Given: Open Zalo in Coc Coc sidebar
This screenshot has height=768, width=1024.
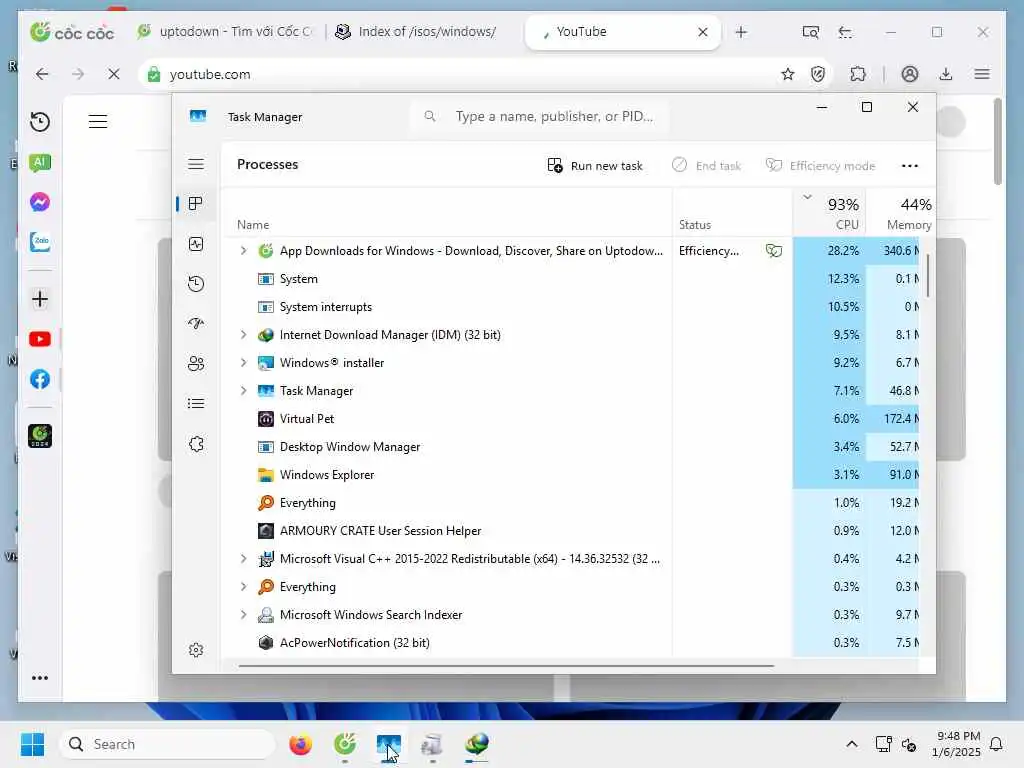Looking at the screenshot, I should tap(40, 242).
